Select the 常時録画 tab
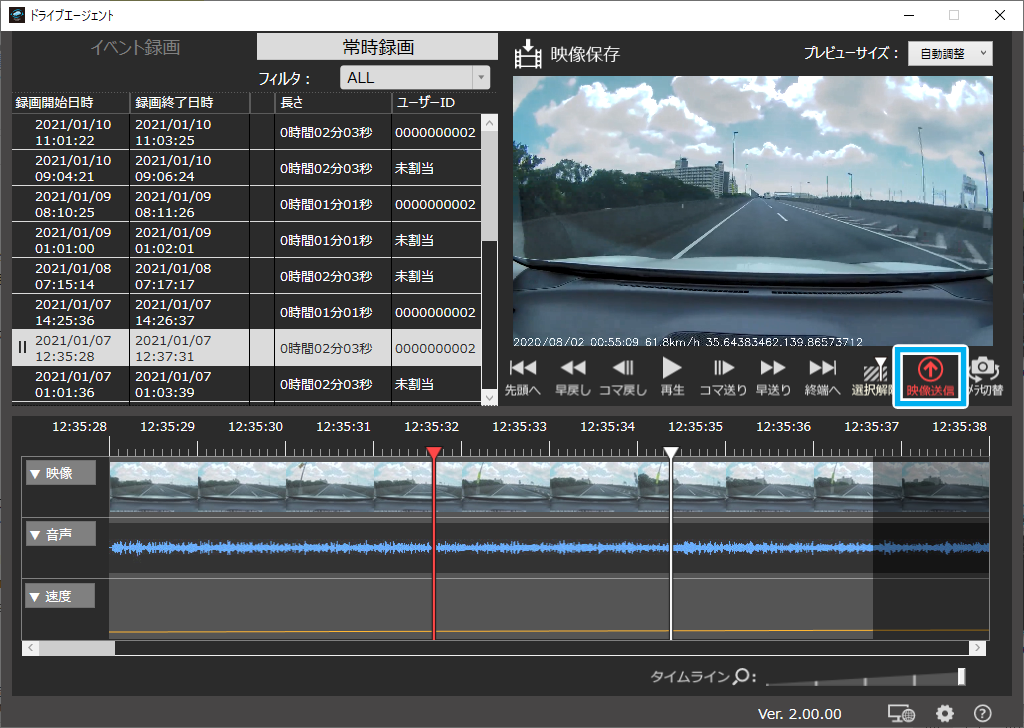 coord(377,47)
